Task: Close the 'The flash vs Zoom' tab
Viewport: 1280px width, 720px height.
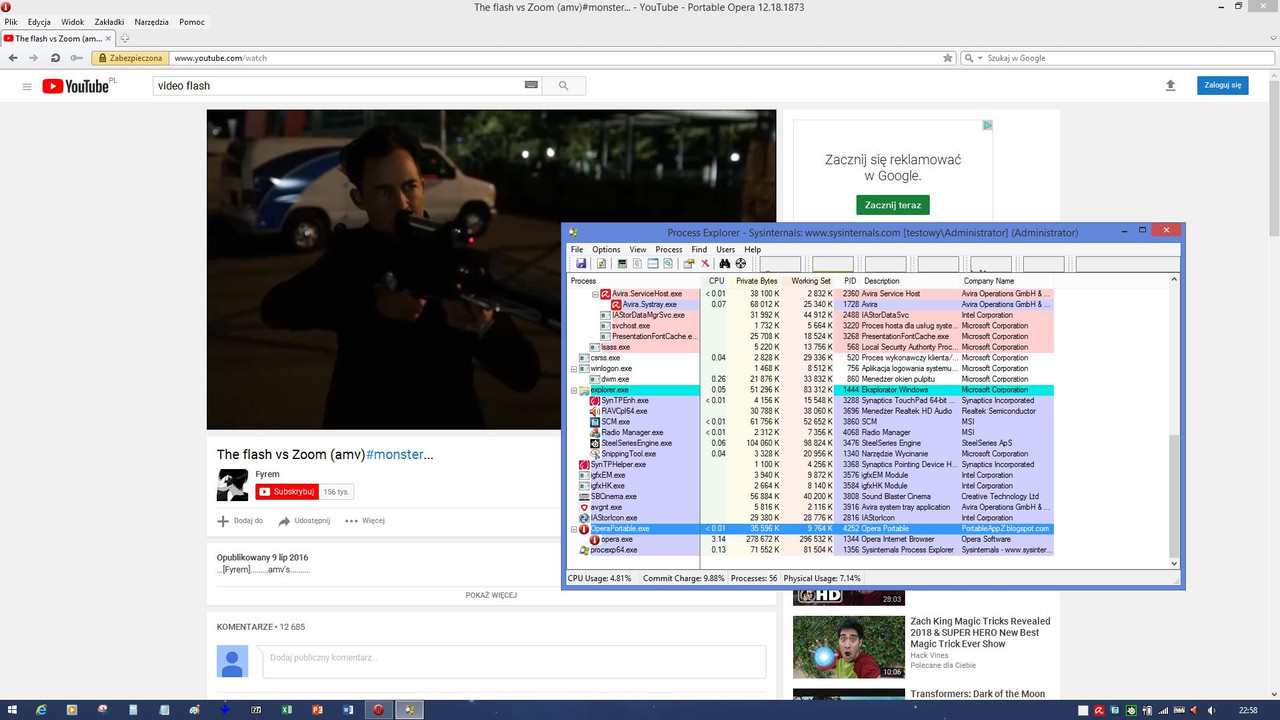Action: tap(109, 38)
